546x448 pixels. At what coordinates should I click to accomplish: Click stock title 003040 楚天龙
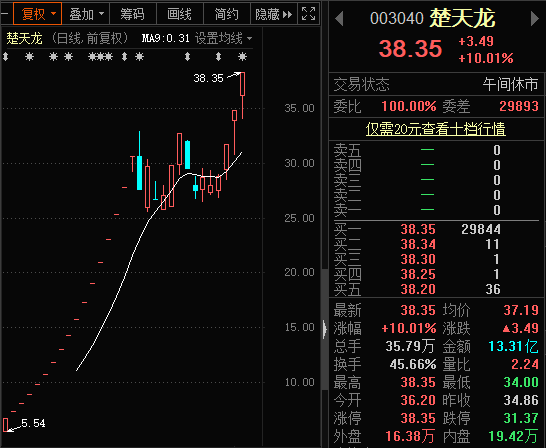[432, 18]
